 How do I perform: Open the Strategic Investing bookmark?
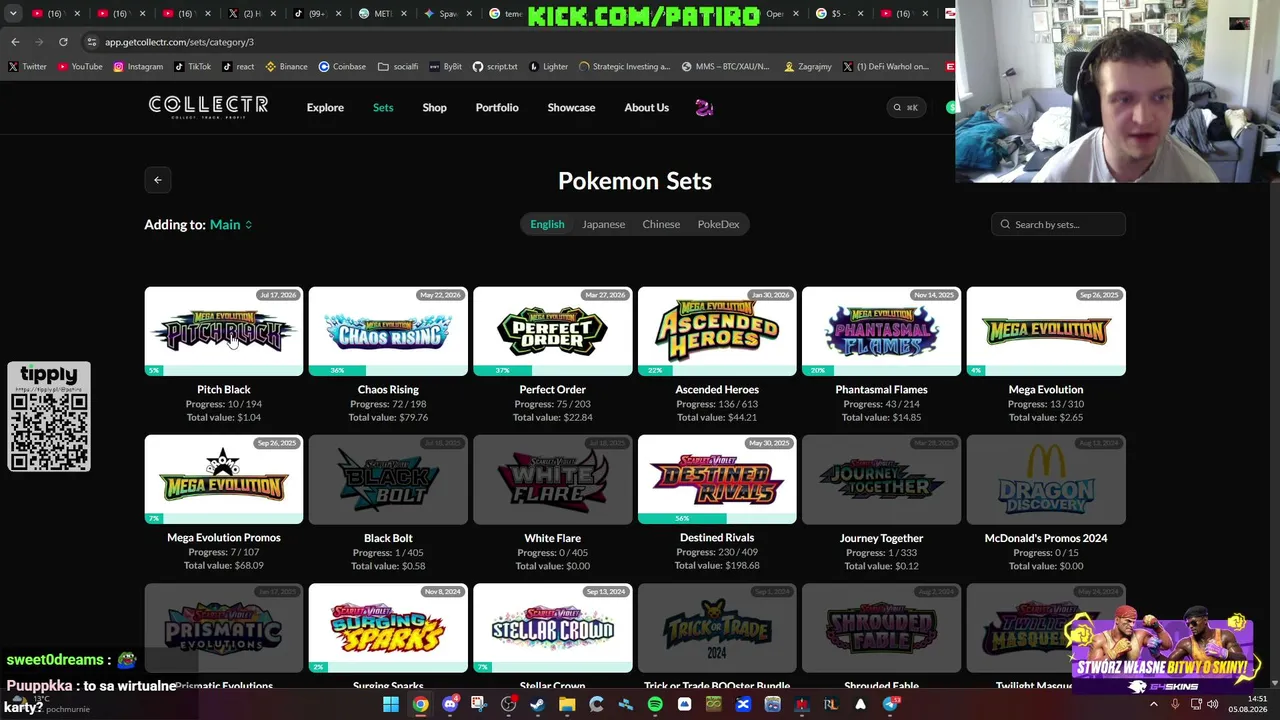[x=625, y=67]
